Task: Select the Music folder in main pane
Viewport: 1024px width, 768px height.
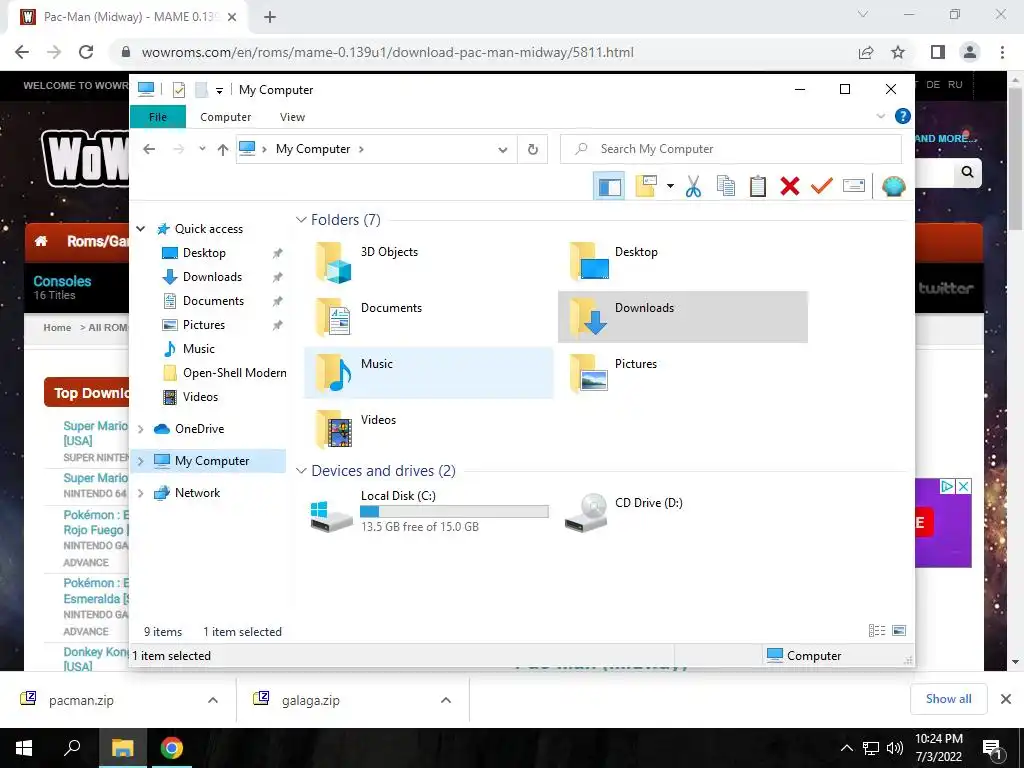Action: [428, 373]
